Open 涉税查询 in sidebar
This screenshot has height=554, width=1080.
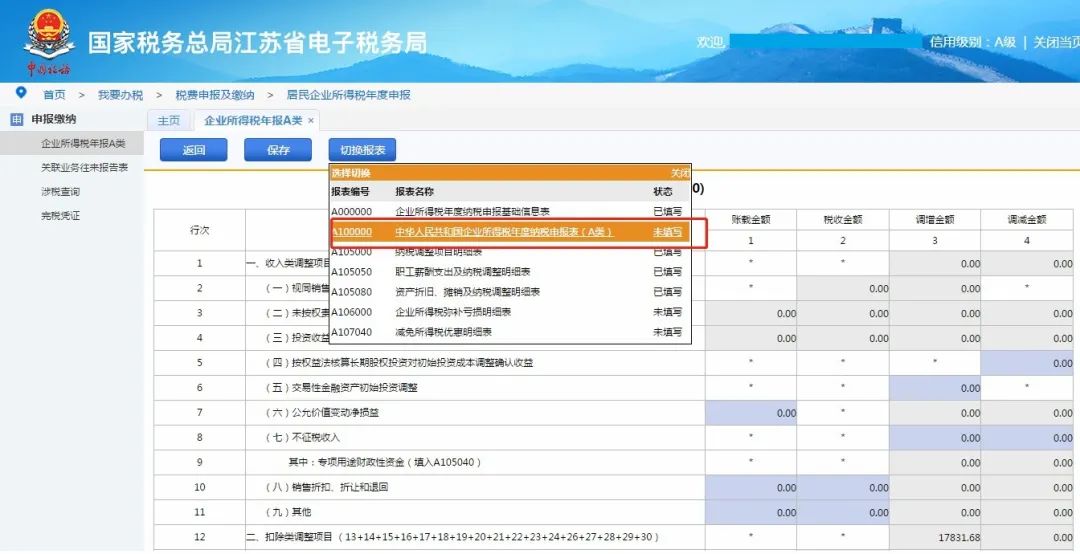(61, 192)
